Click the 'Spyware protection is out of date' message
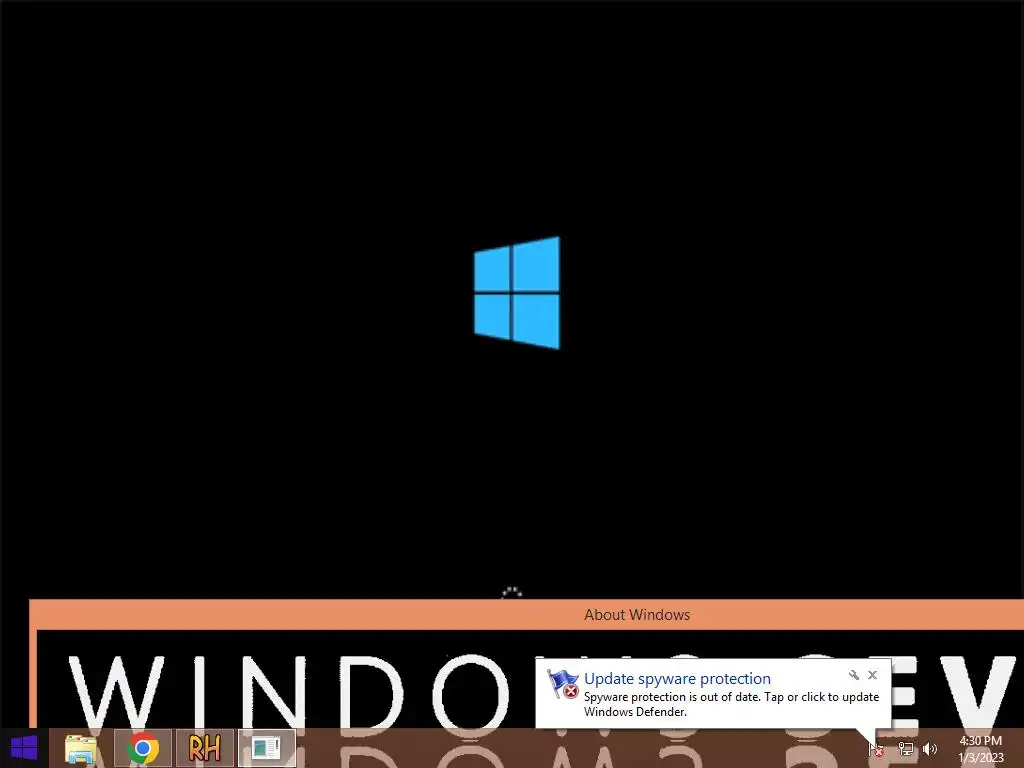This screenshot has width=1024, height=768. pyautogui.click(x=731, y=704)
